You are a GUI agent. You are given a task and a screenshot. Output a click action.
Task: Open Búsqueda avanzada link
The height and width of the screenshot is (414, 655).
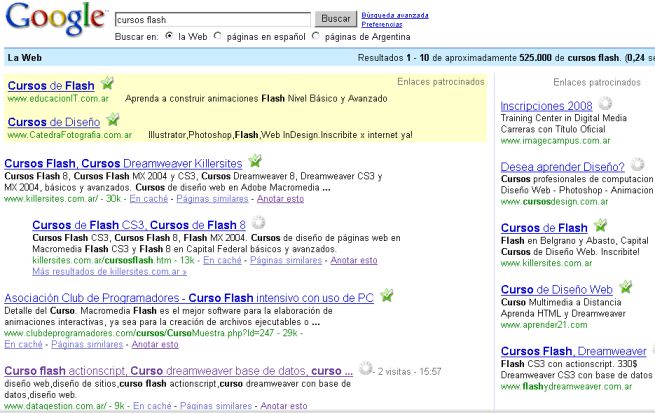[x=395, y=15]
